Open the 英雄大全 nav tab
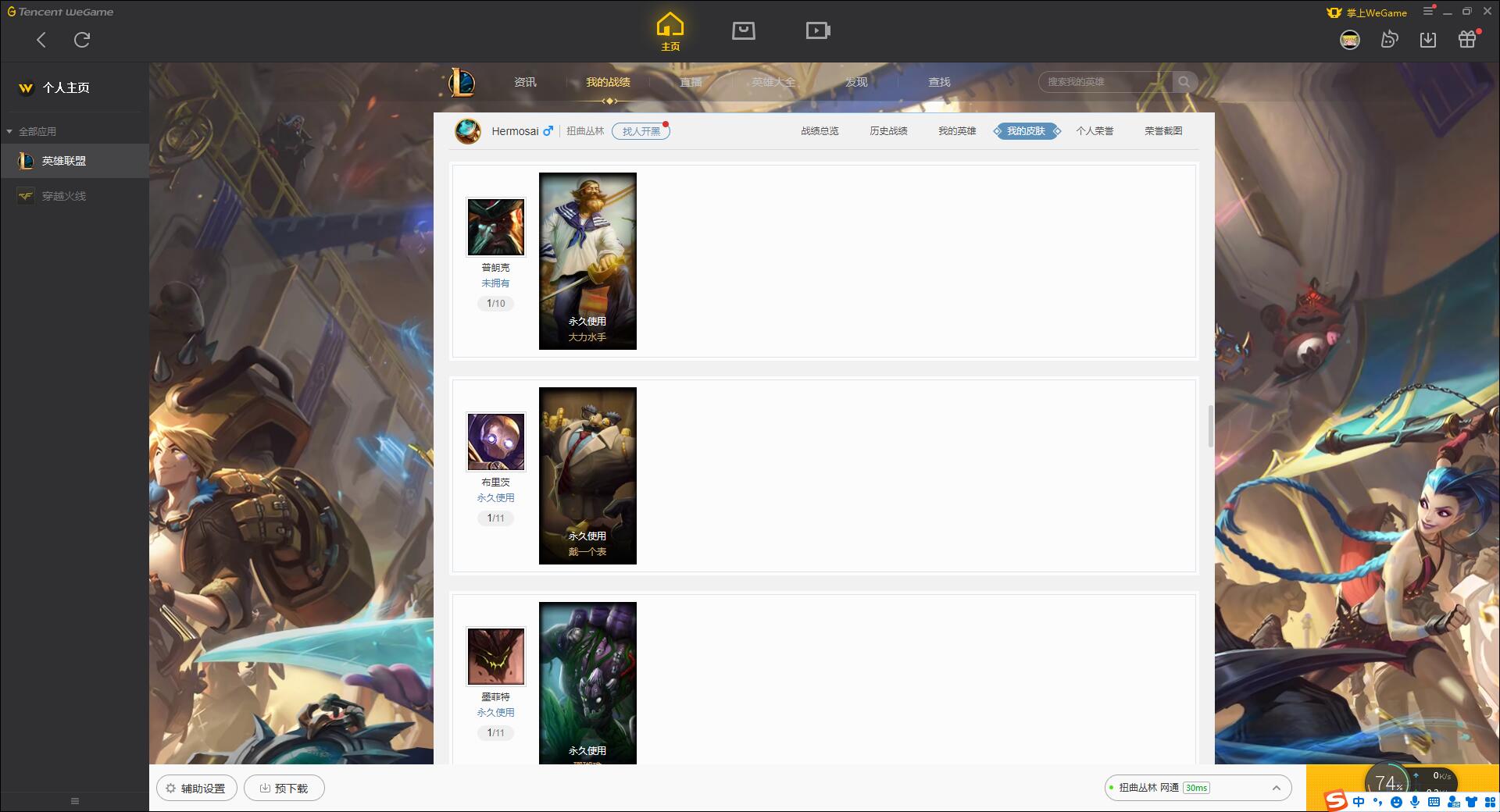The height and width of the screenshot is (812, 1500). click(773, 82)
